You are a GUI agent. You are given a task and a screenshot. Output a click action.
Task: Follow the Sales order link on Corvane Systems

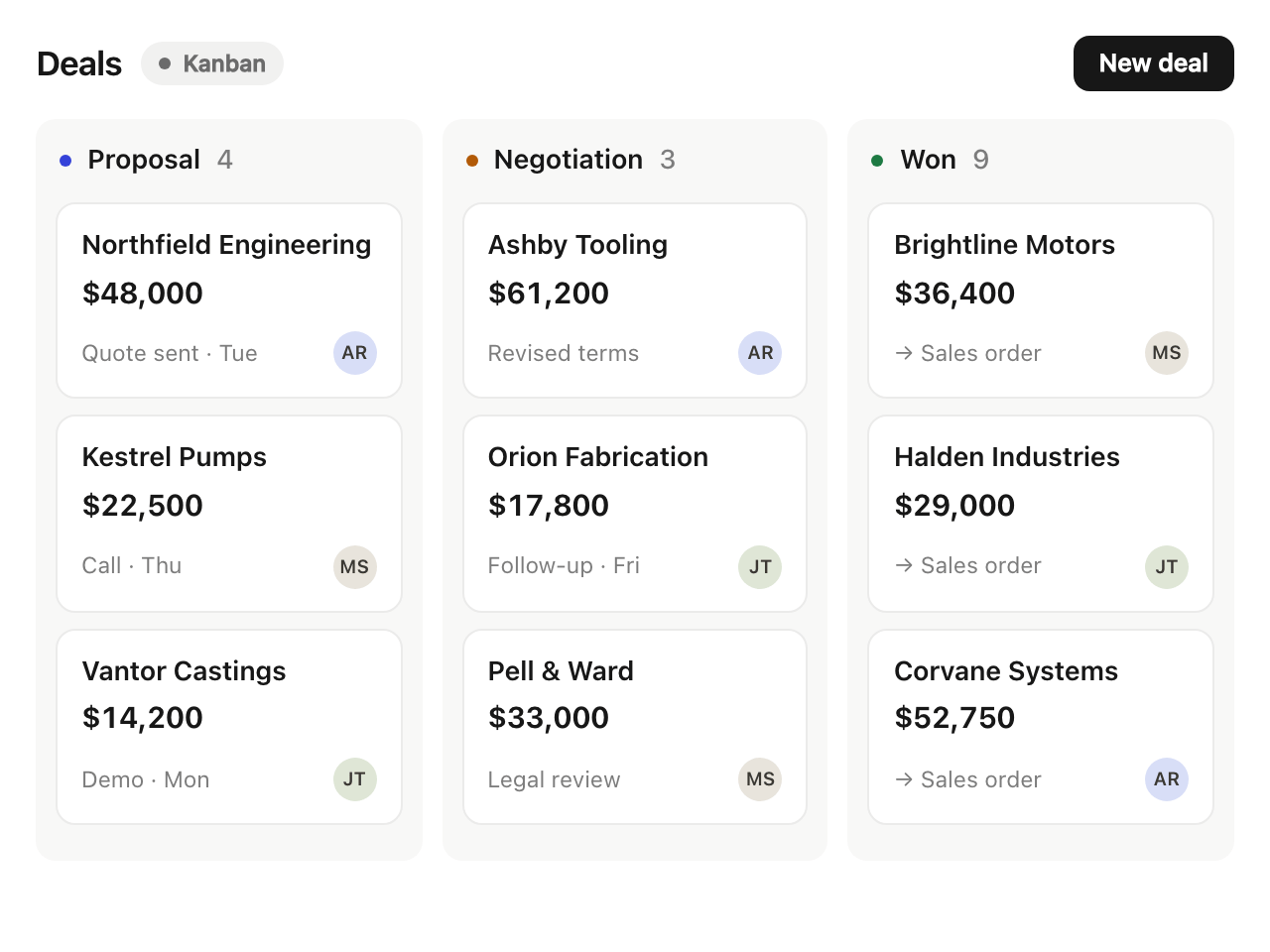coord(967,779)
